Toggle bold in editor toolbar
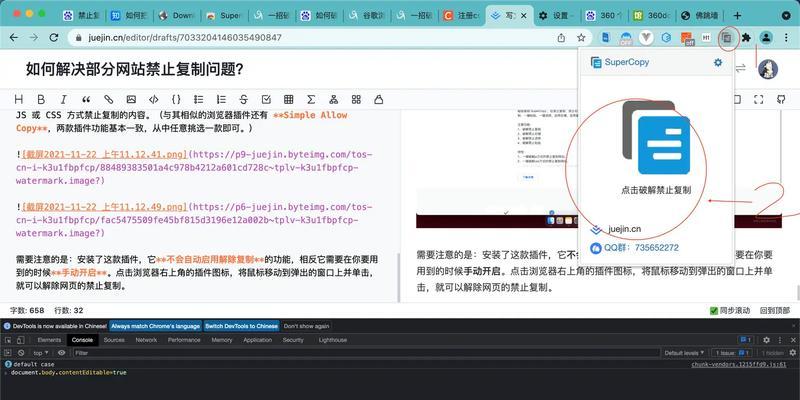800x400 pixels. tap(41, 99)
